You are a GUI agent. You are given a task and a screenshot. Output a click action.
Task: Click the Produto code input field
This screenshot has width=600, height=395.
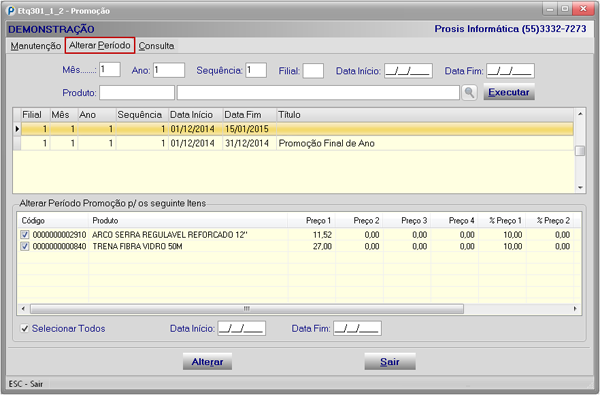point(137,93)
